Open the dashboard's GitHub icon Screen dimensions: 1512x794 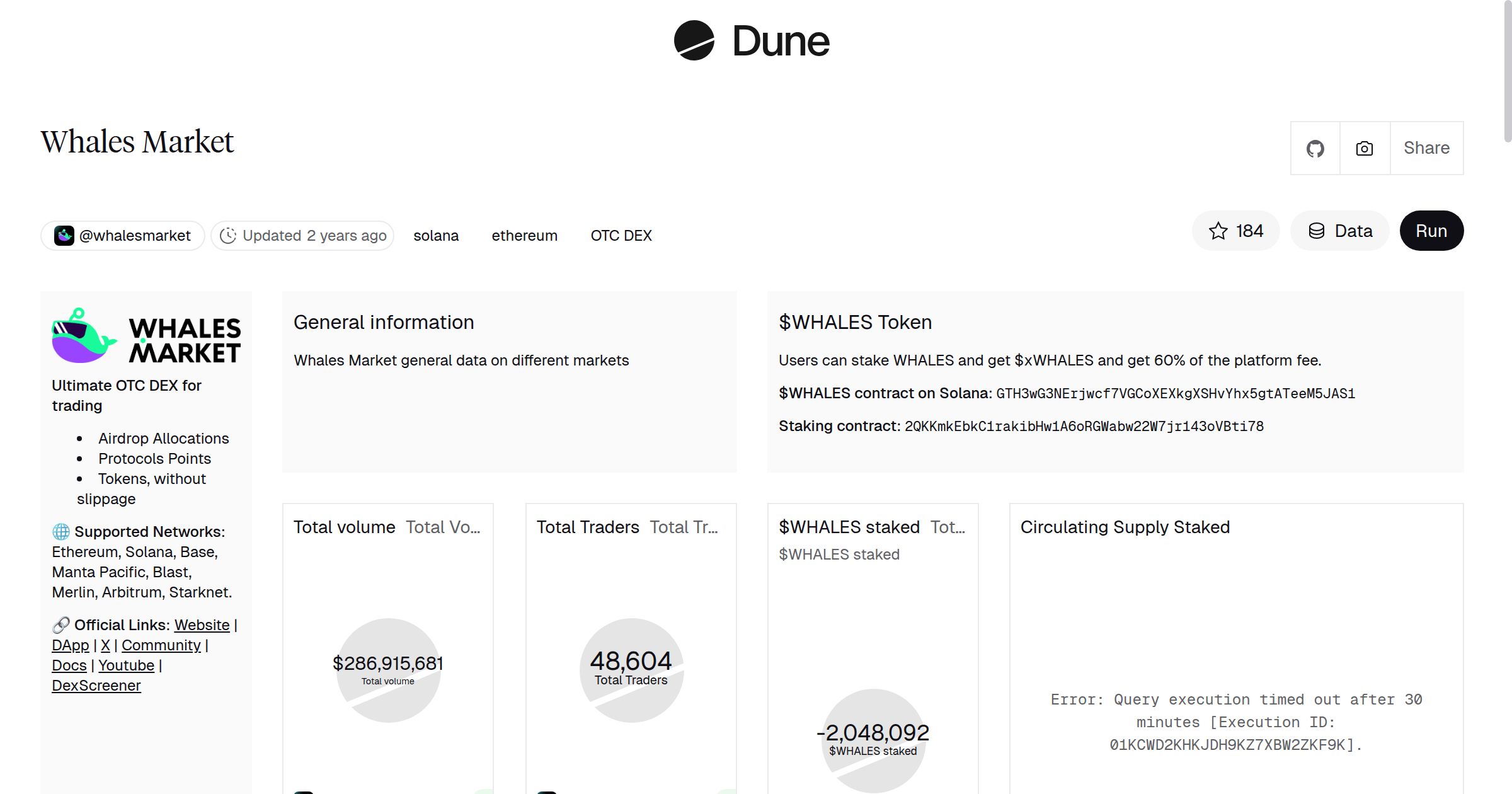1315,147
